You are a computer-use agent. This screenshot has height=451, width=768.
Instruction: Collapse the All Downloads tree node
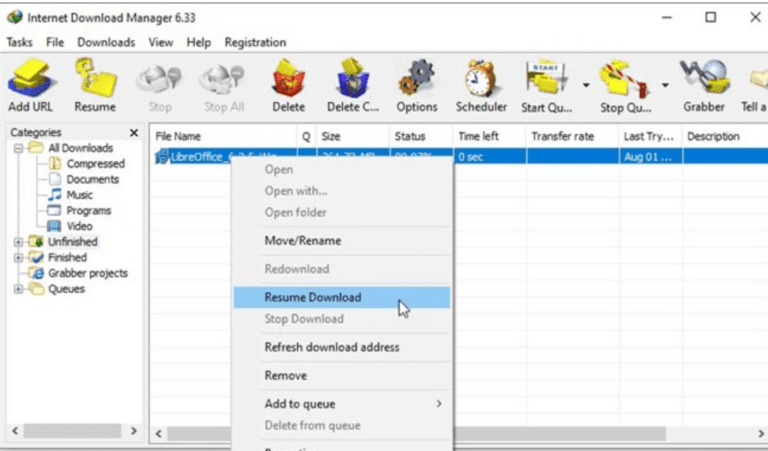click(18, 148)
